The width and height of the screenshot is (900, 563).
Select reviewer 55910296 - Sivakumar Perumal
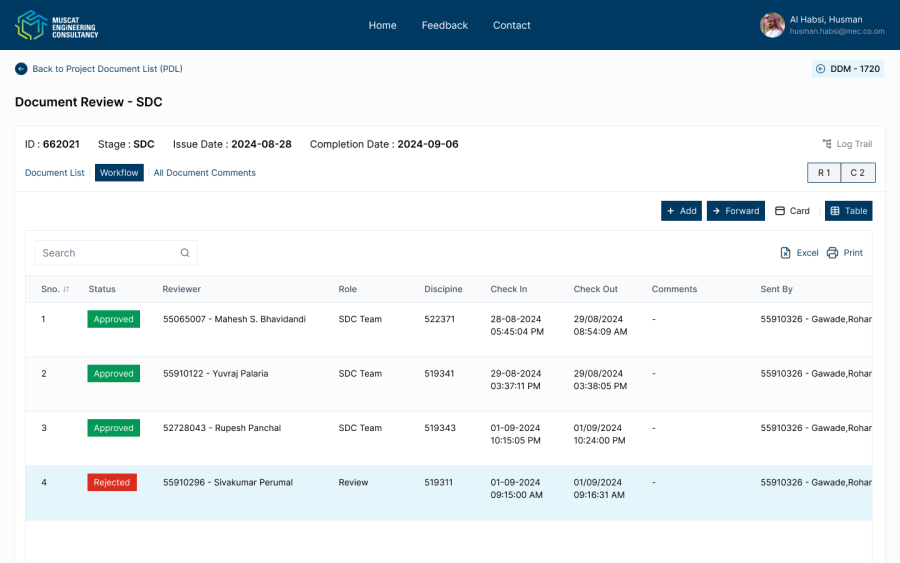(227, 483)
